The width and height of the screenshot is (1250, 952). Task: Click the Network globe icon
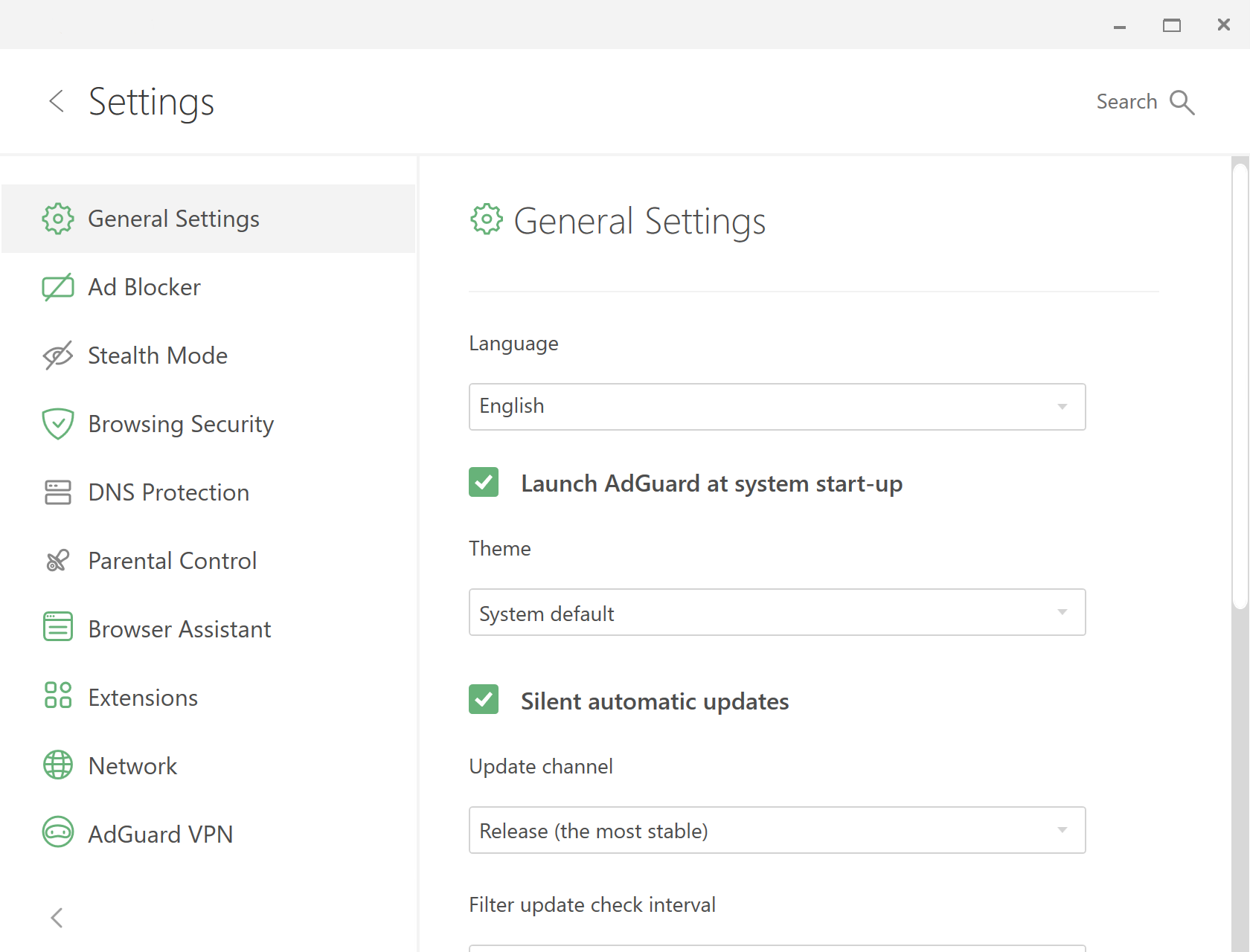point(57,765)
